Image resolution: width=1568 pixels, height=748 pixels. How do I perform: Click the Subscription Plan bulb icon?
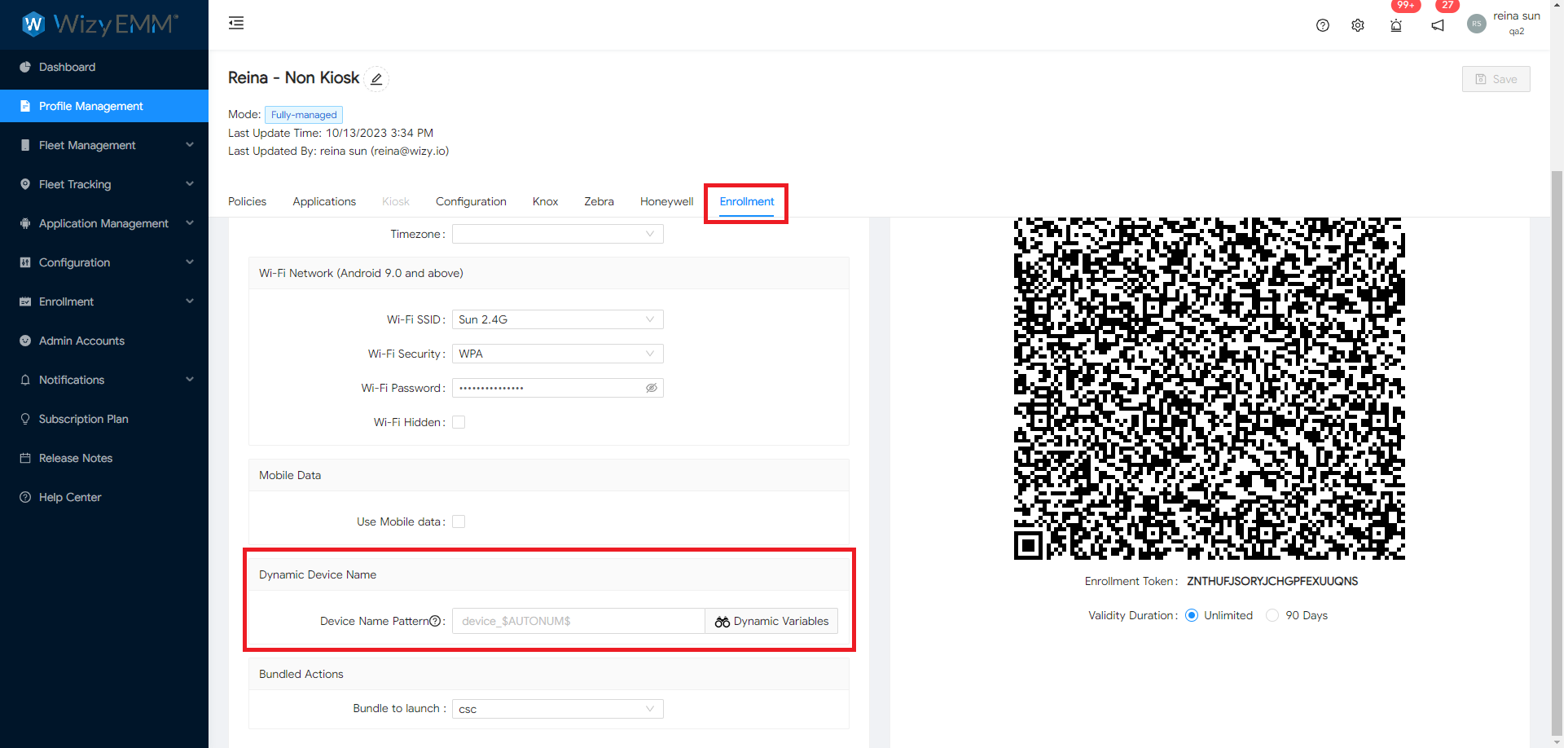click(25, 419)
